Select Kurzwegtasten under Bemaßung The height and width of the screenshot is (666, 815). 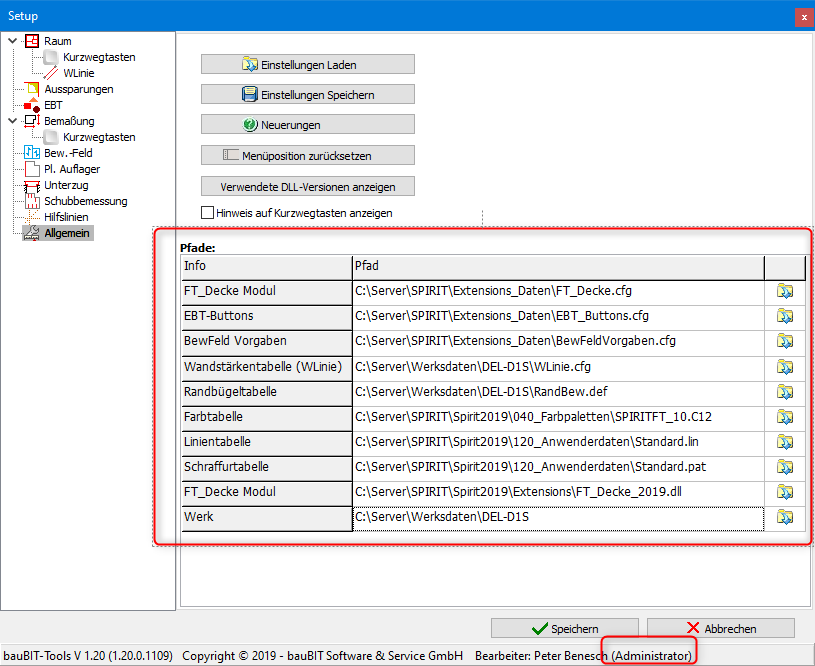99,137
